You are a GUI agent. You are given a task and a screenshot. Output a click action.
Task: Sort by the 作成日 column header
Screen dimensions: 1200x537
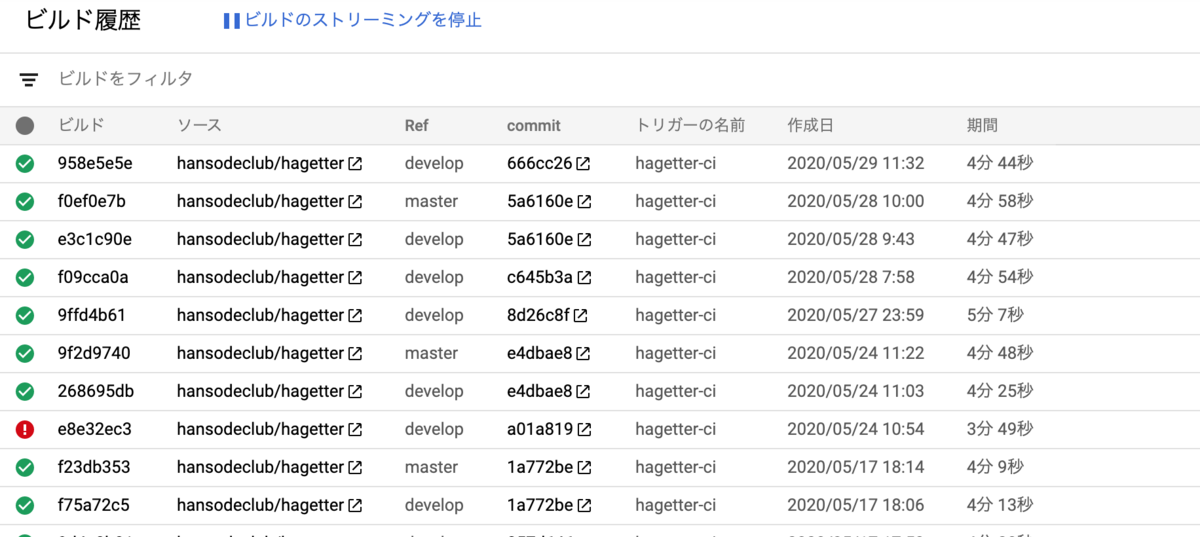810,126
